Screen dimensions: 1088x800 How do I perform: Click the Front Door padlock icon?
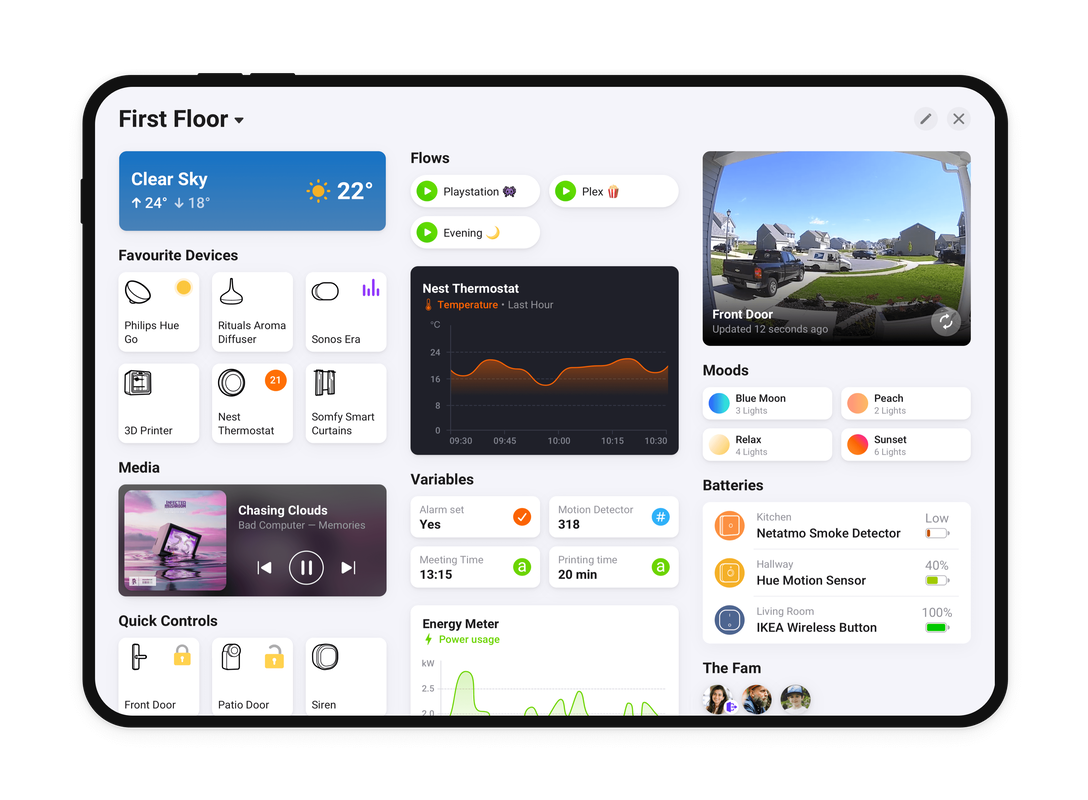[182, 655]
